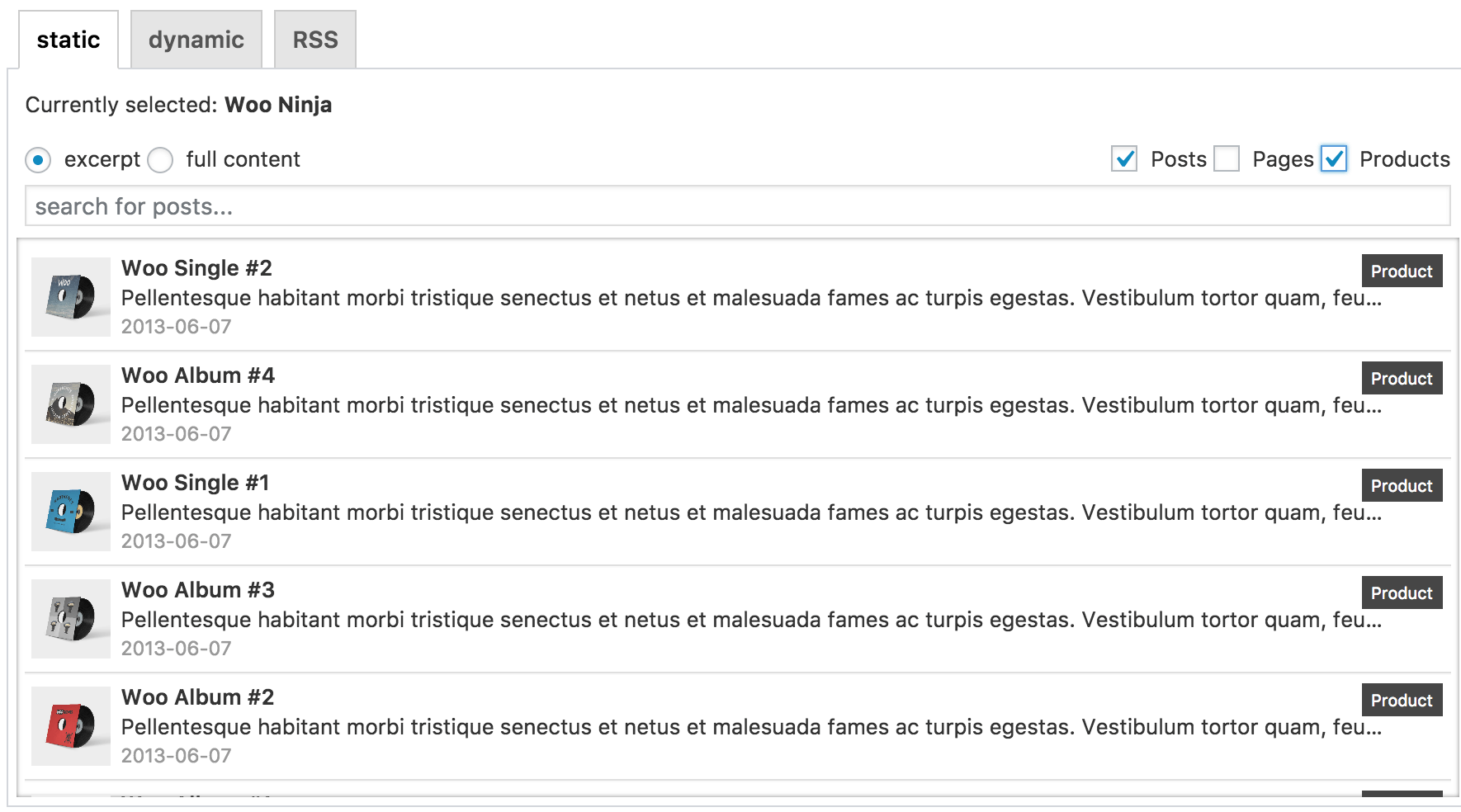Enable the Pages checkbox
1461x812 pixels.
(x=1227, y=158)
